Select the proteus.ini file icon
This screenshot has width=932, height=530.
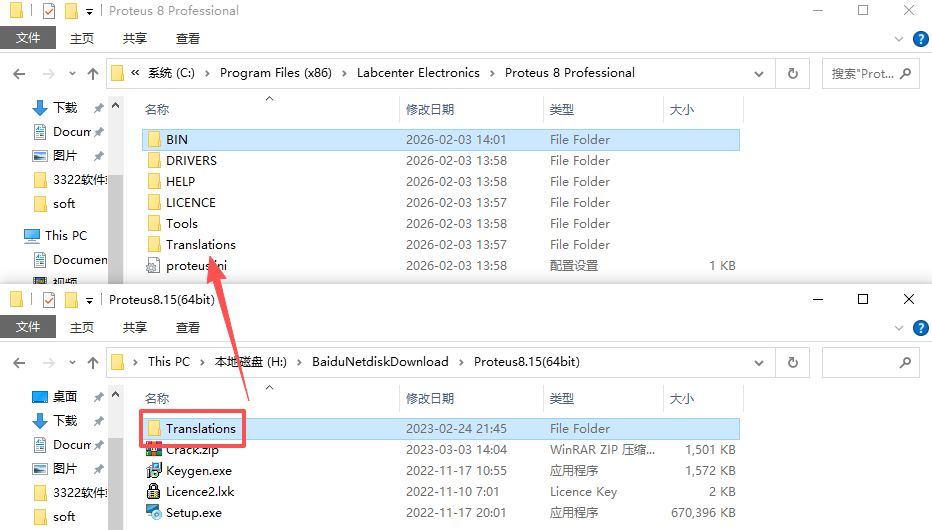pos(153,266)
